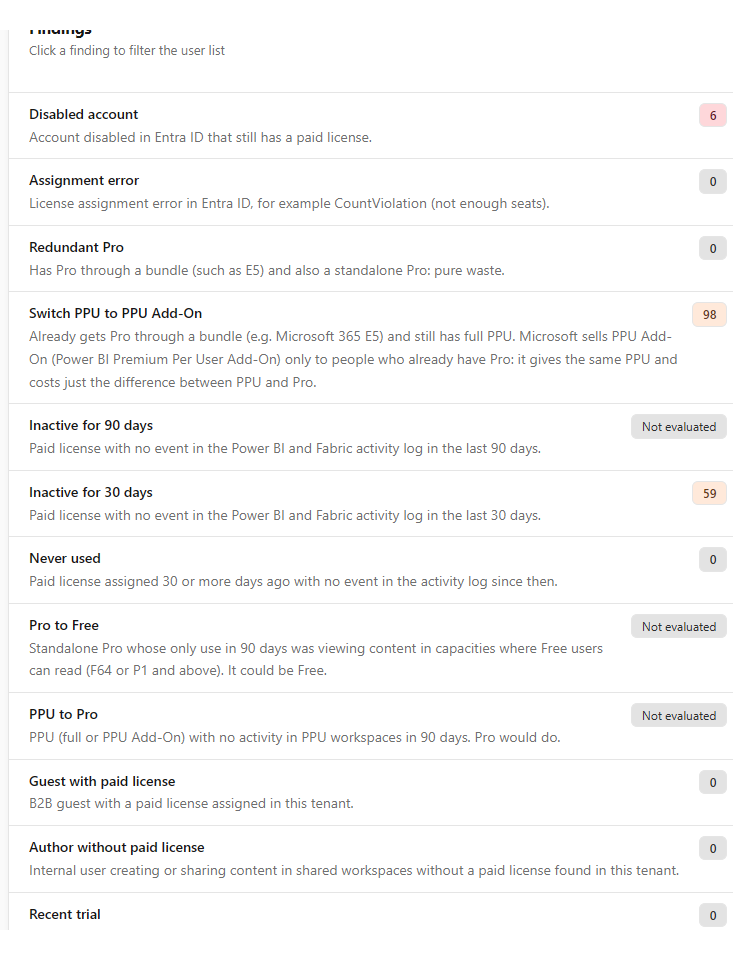This screenshot has width=733, height=960.
Task: Select the Assignment error finding
Action: [x=370, y=192]
